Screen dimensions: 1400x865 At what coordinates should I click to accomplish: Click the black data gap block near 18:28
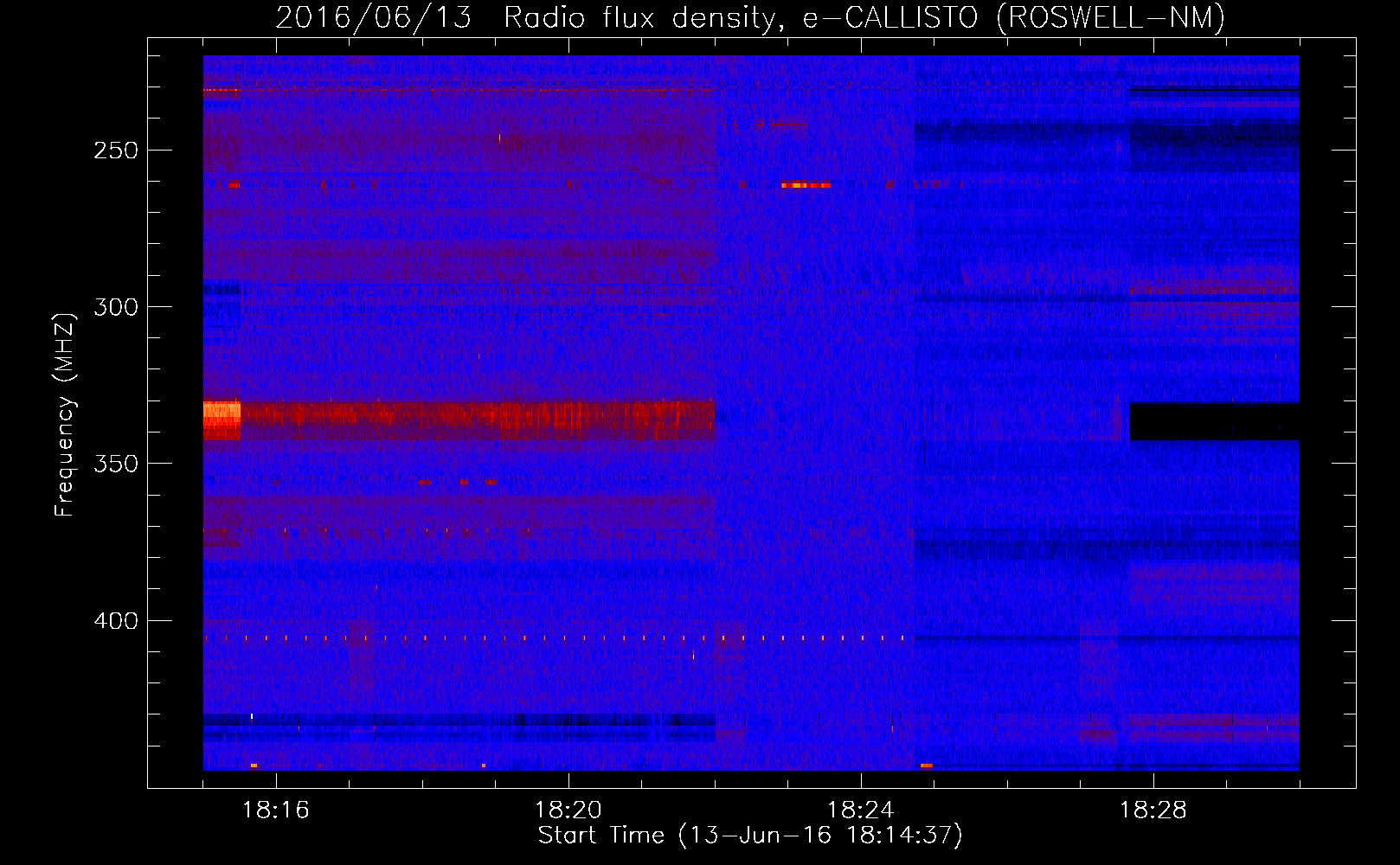pos(1215,422)
